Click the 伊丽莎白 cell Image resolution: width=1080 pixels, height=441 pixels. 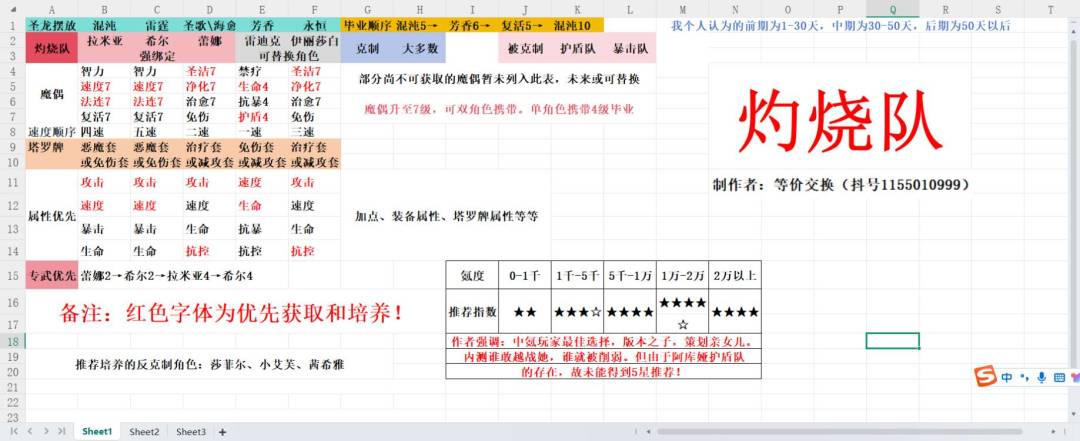coord(315,41)
